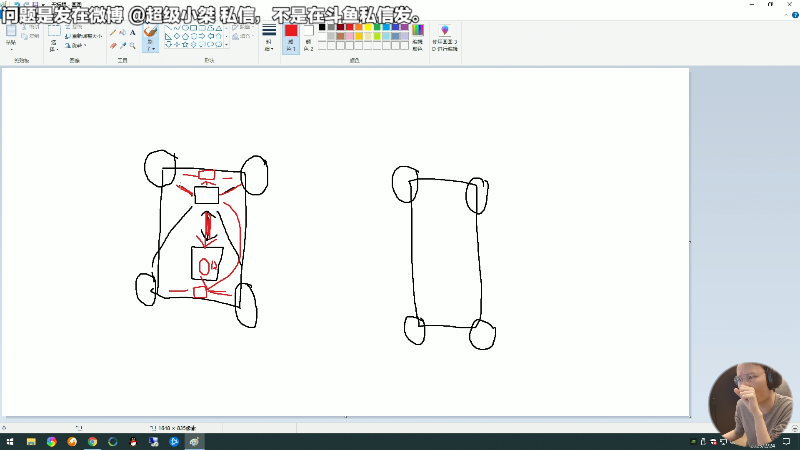This screenshot has width=800, height=450.
Task: Click the QQ penguin taskbar icon
Action: click(133, 442)
